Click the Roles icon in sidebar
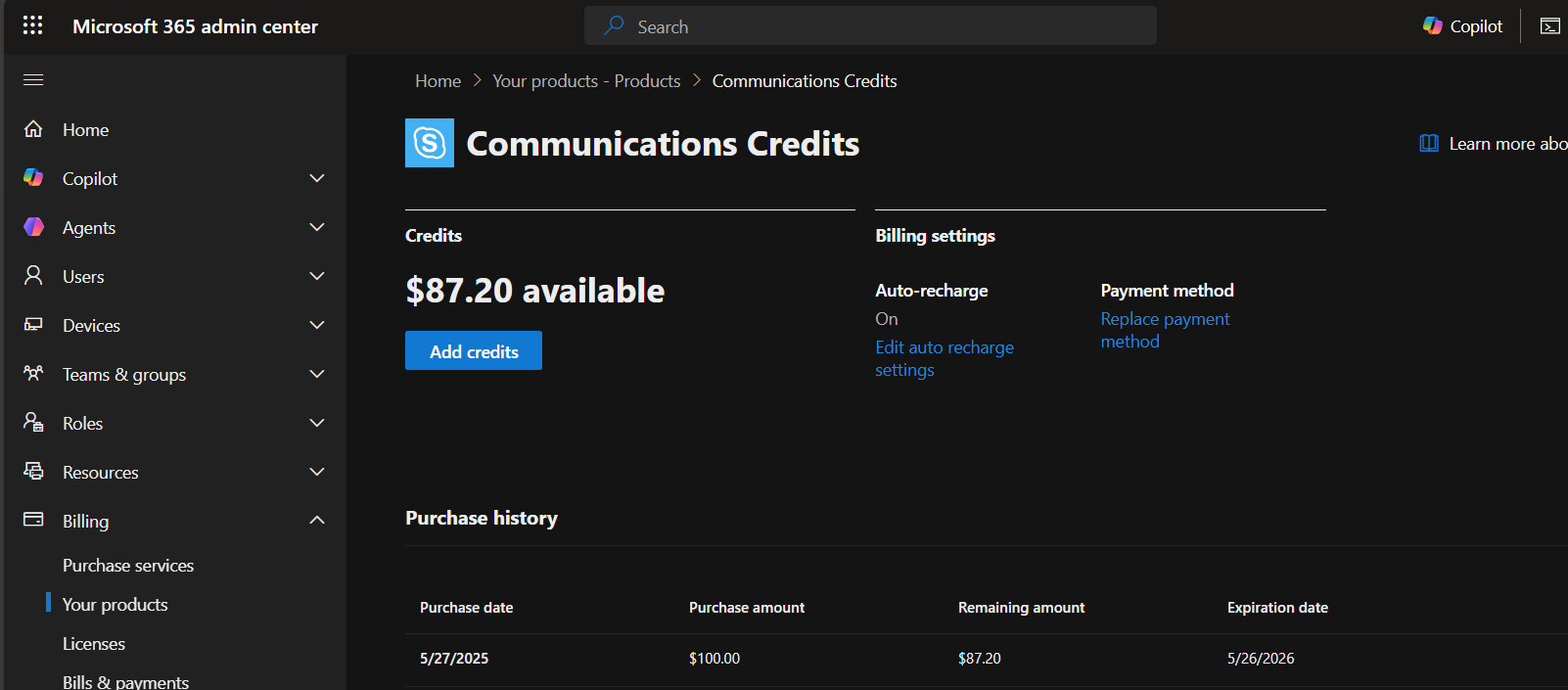The image size is (1568, 690). [33, 422]
